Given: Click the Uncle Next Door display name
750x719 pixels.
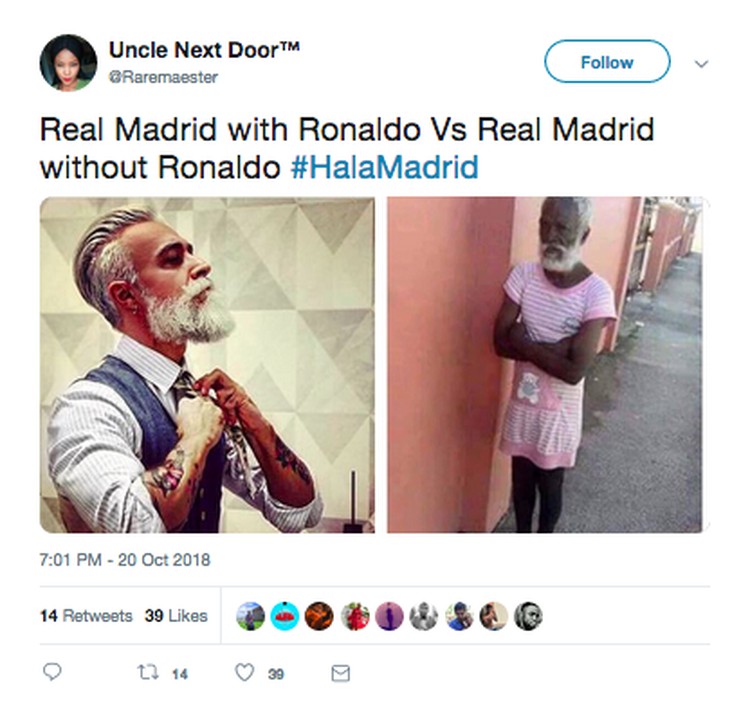Looking at the screenshot, I should click(204, 50).
